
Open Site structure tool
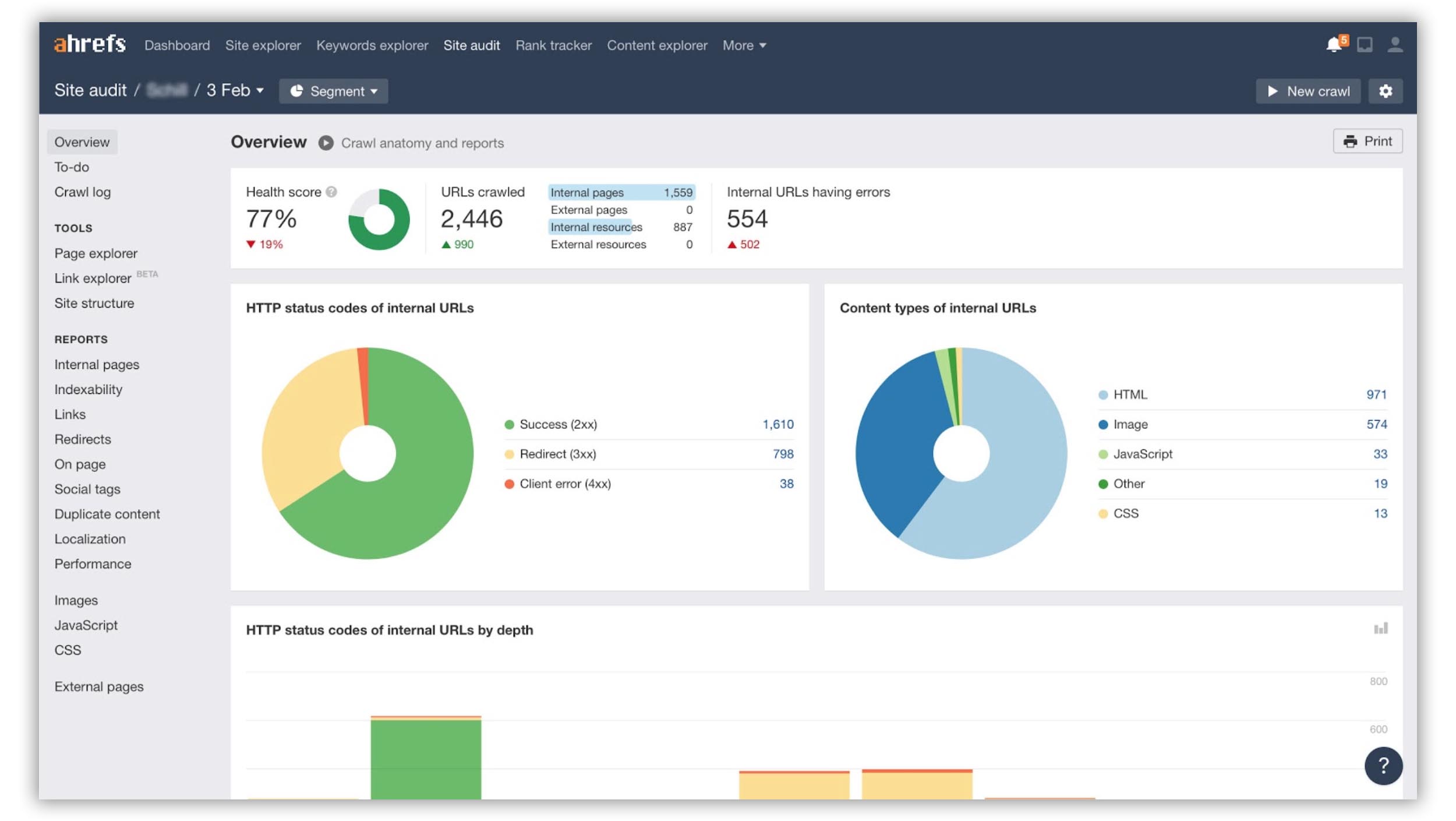(x=94, y=303)
